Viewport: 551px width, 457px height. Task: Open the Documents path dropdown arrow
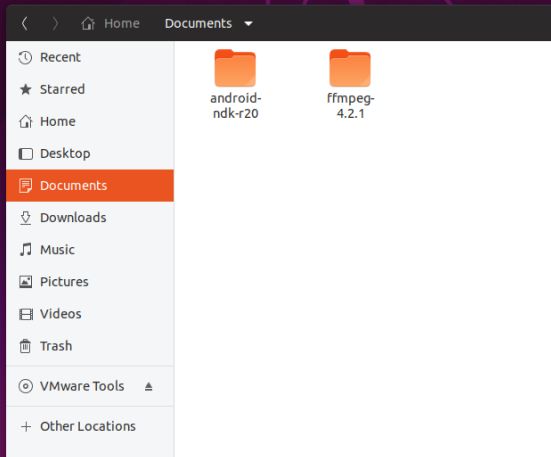(248, 24)
